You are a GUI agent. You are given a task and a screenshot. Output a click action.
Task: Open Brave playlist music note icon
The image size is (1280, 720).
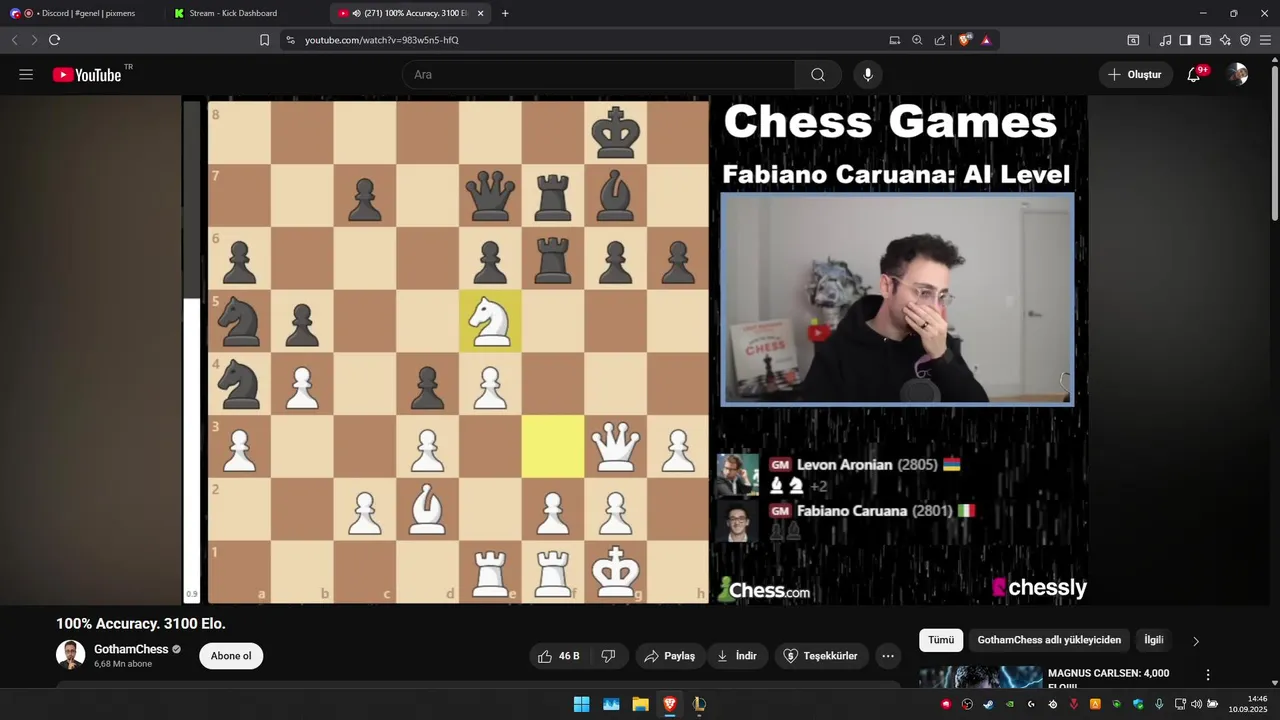(1165, 40)
